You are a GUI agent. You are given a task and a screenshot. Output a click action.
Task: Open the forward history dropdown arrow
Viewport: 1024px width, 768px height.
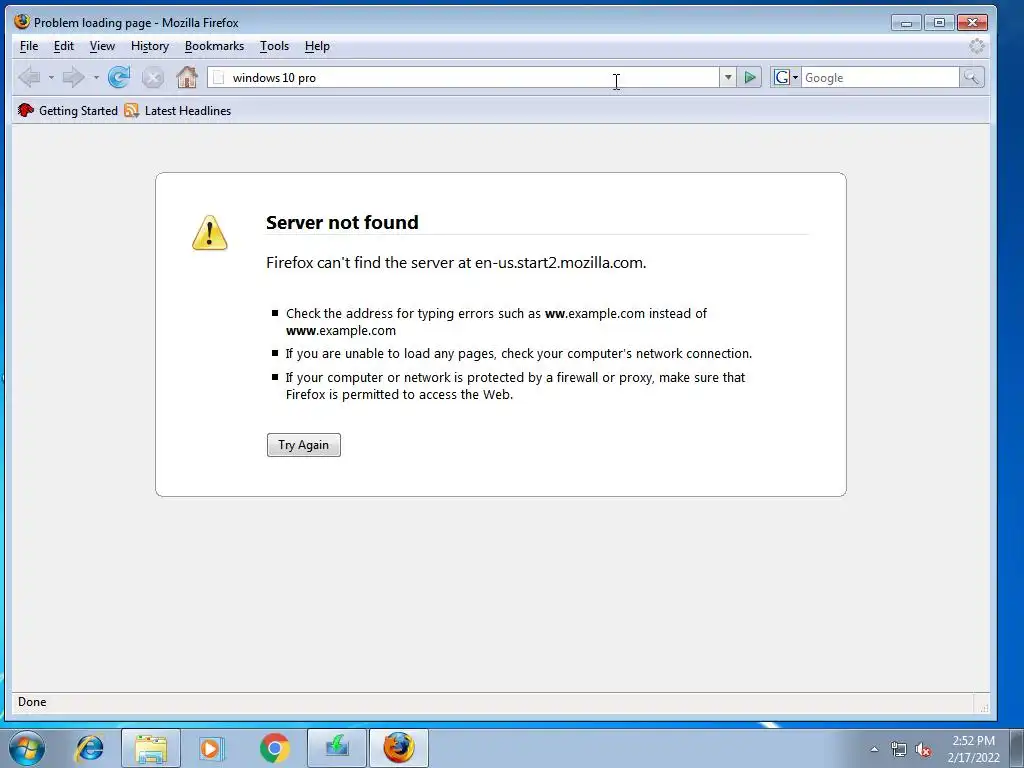pos(96,78)
